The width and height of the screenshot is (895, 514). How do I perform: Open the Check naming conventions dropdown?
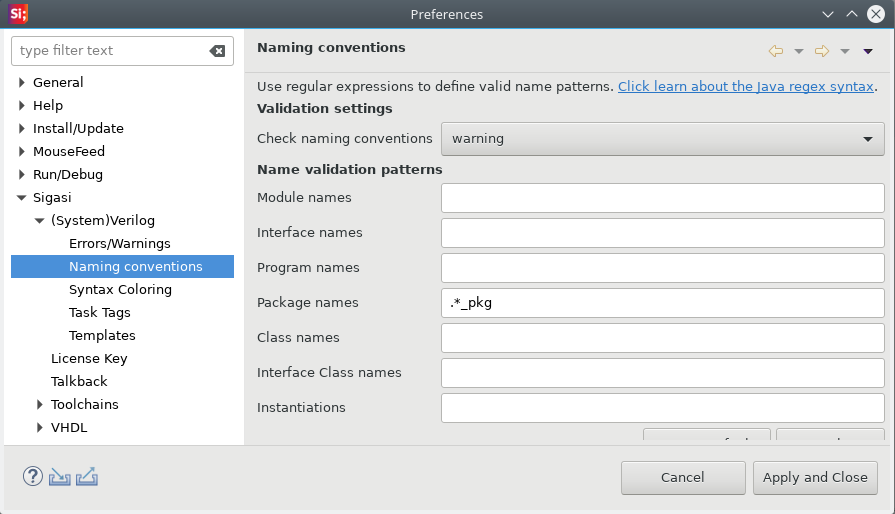coord(663,139)
